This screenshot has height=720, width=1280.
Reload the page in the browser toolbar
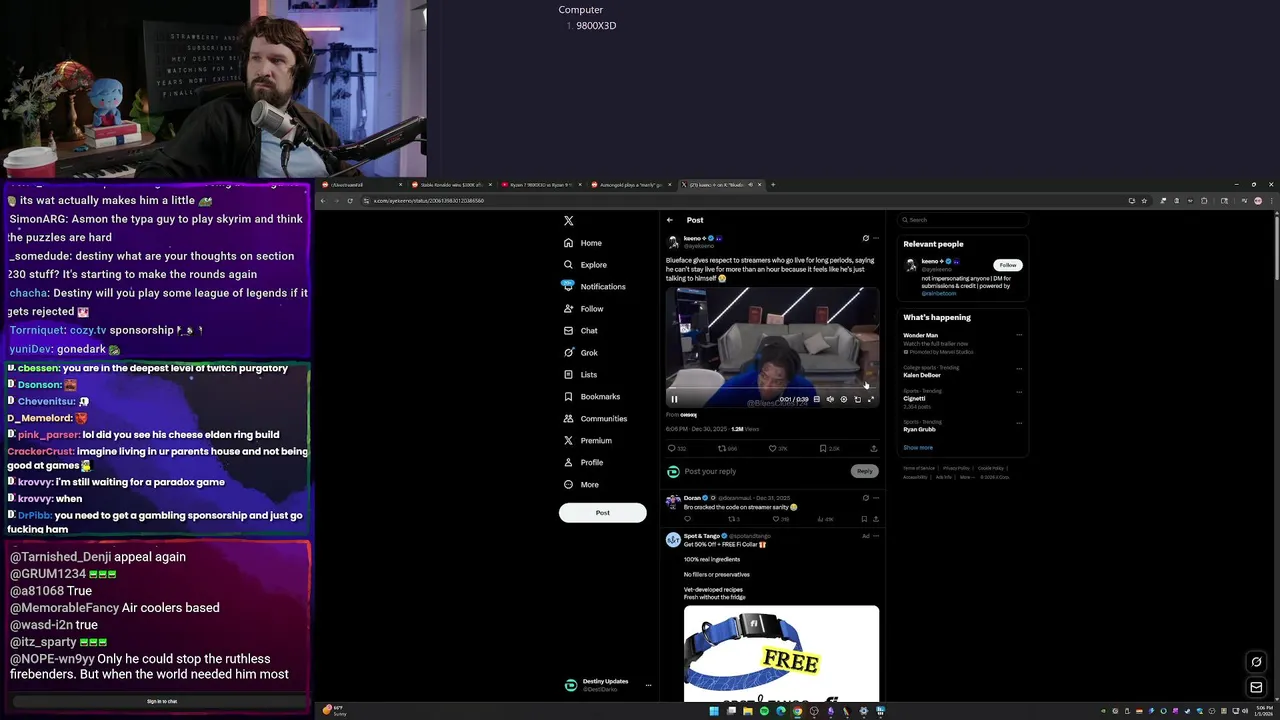350,201
